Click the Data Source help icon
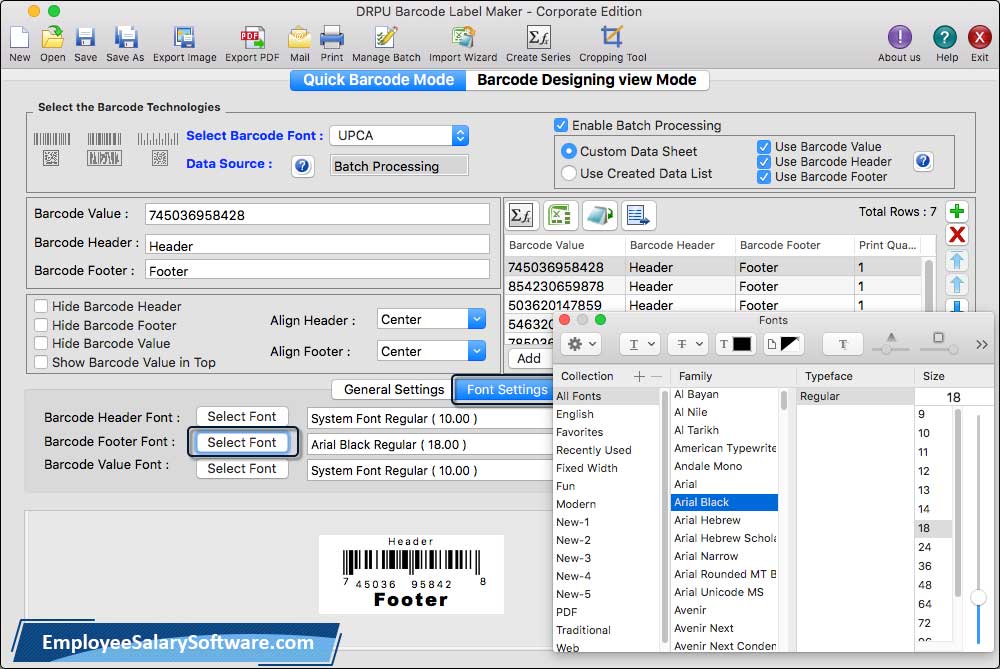The width and height of the screenshot is (1000, 669). pos(302,166)
